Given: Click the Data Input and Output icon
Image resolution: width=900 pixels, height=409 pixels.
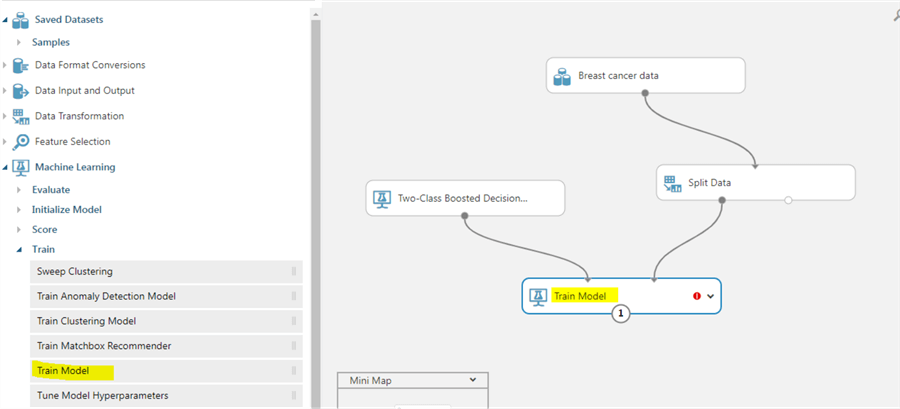Looking at the screenshot, I should [x=21, y=91].
